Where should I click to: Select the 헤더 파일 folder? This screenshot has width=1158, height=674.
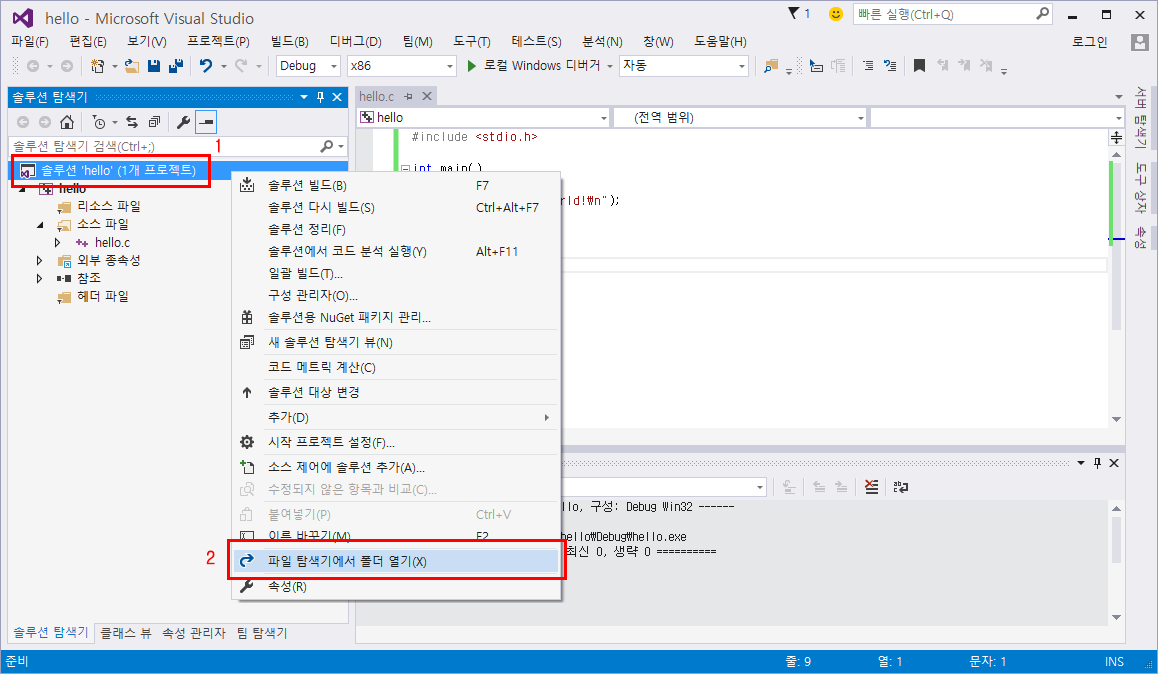103,297
